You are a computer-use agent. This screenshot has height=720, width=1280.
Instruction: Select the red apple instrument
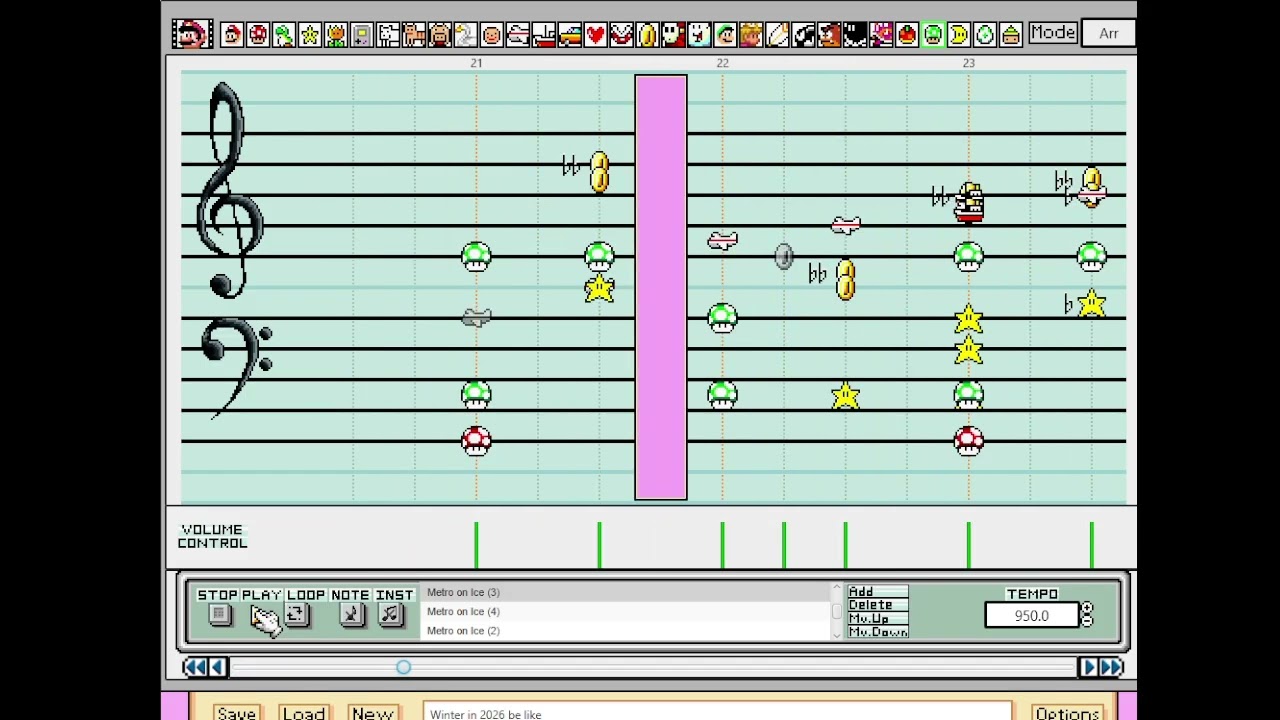pyautogui.click(x=908, y=34)
